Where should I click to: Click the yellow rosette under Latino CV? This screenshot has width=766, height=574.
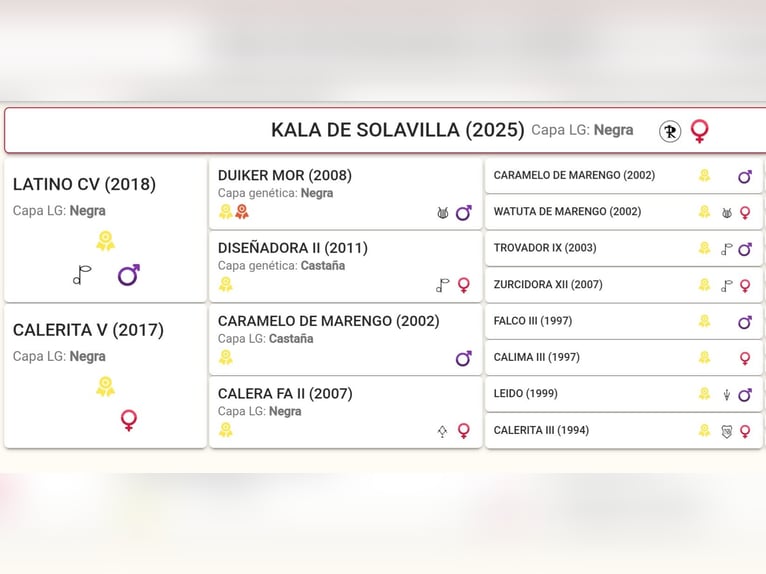pyautogui.click(x=106, y=241)
